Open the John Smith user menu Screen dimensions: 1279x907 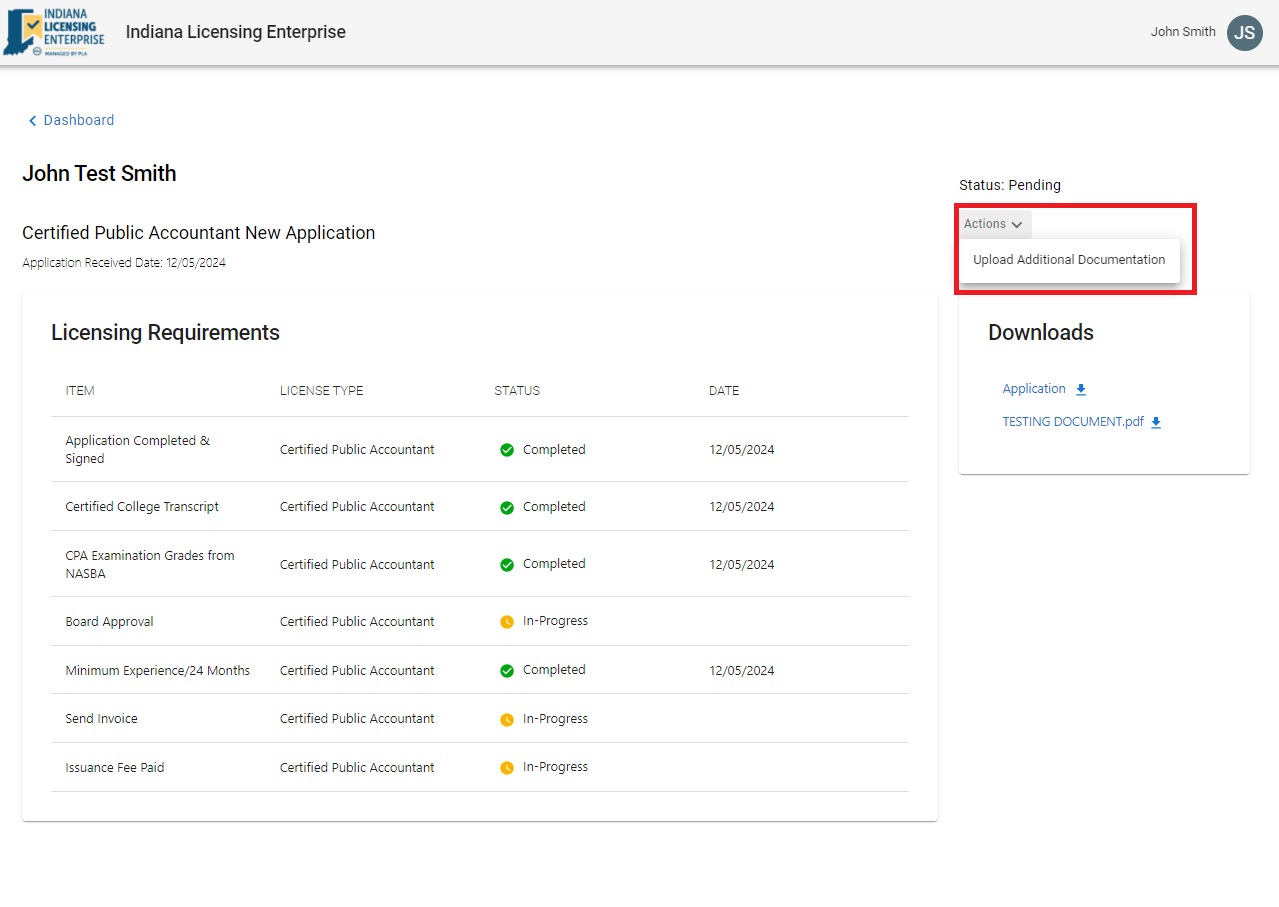(1183, 32)
